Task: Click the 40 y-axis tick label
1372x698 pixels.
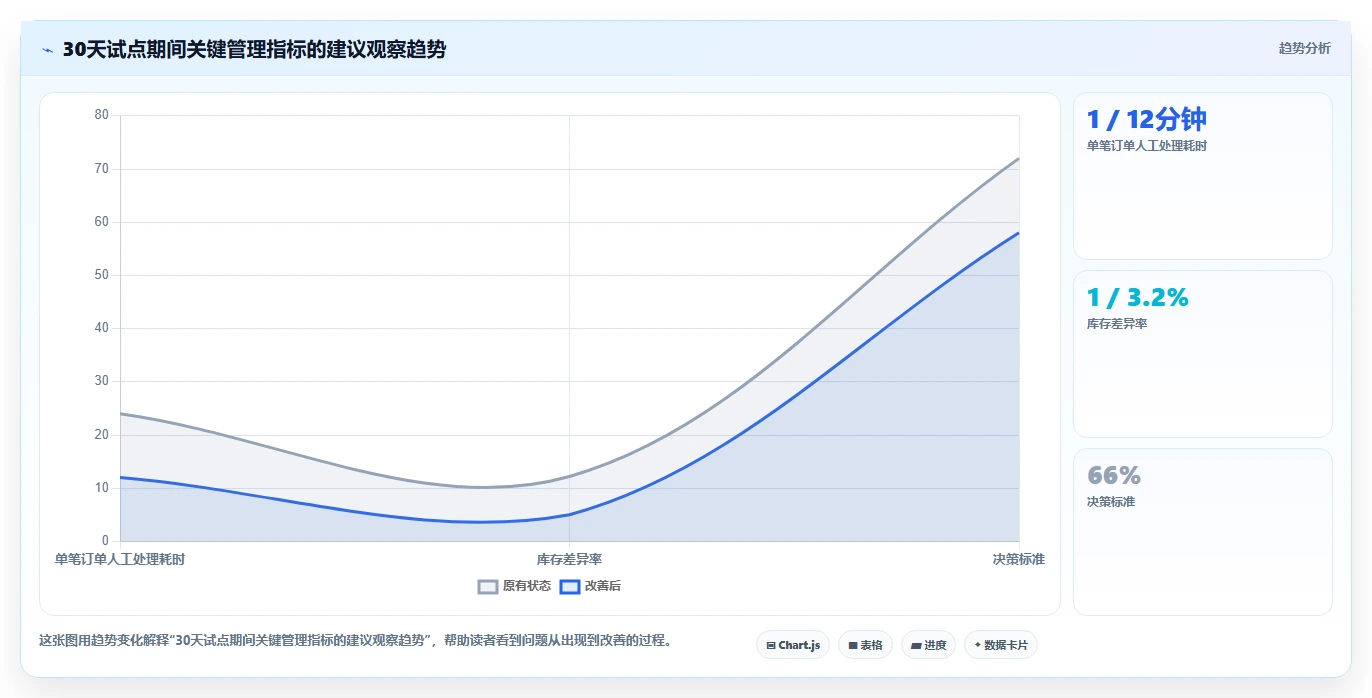Action: click(x=101, y=328)
